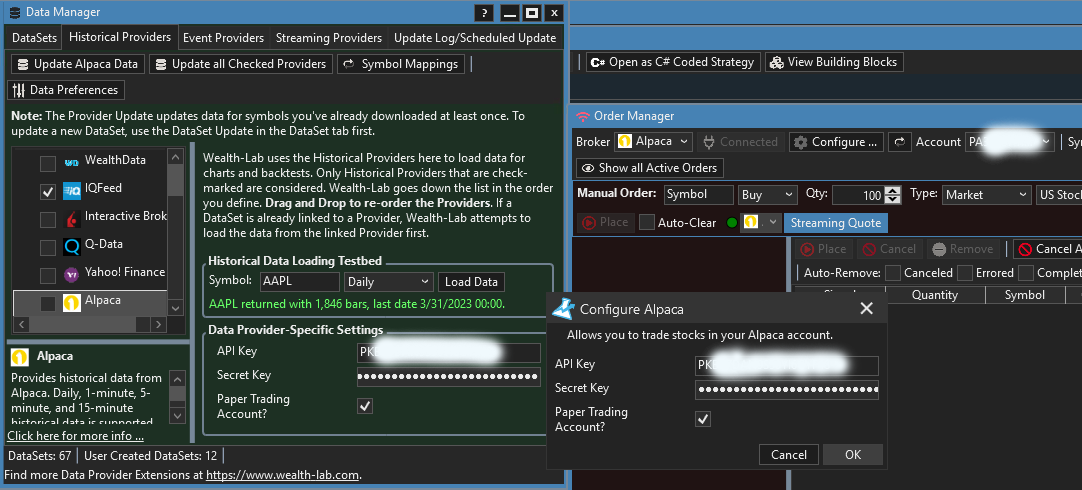Click Open as C# Coded Strategy

pos(673,62)
